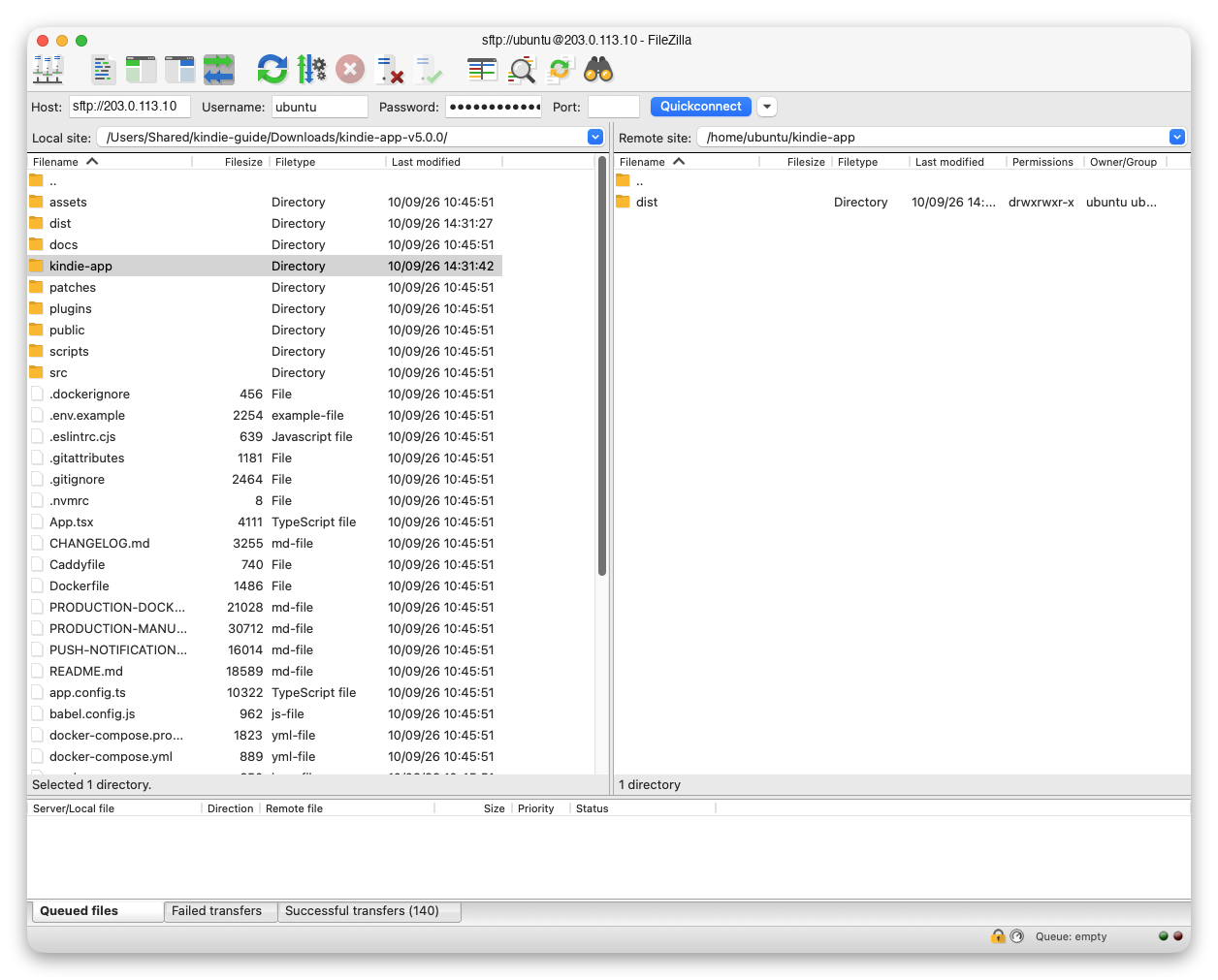This screenshot has height=980, width=1218.
Task: Sort local list by Filesize header
Action: (231, 162)
